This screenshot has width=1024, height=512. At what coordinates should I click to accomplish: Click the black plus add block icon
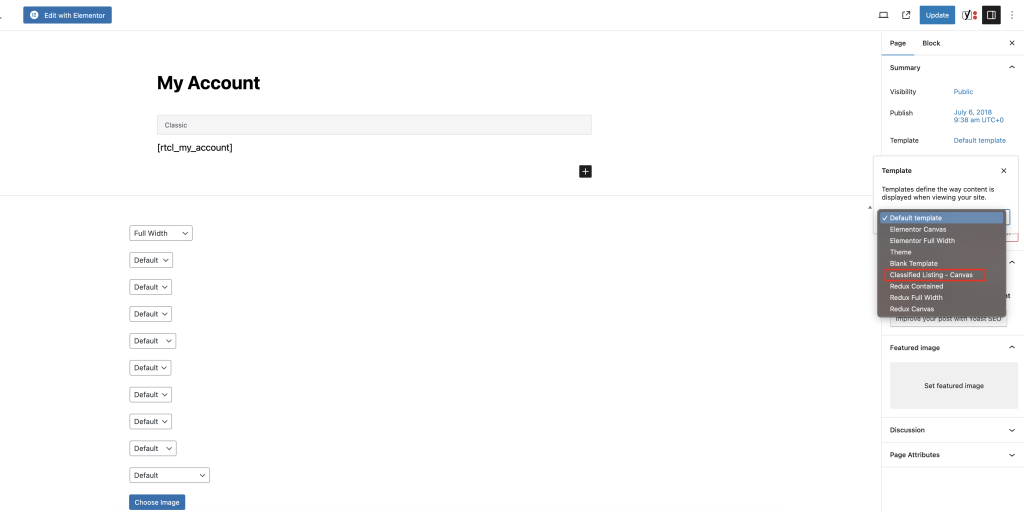click(585, 172)
